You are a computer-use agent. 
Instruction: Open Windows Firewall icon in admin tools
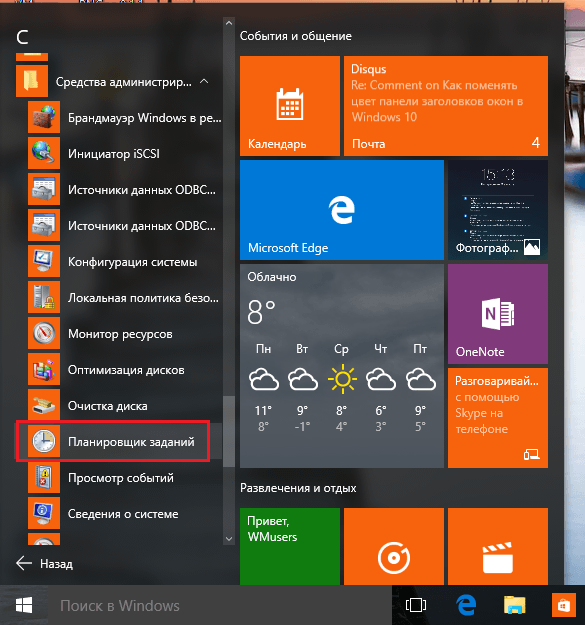pyautogui.click(x=44, y=117)
